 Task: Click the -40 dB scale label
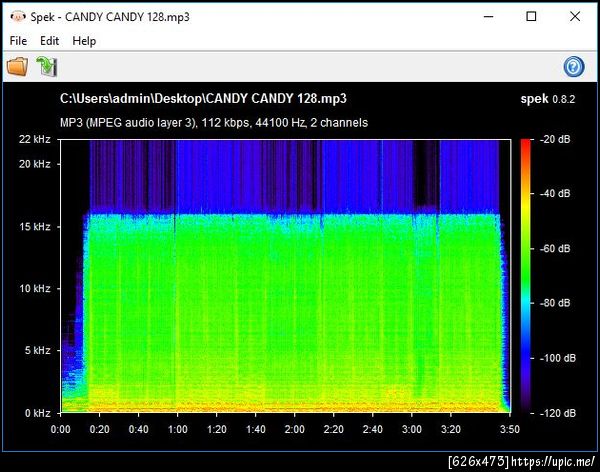tap(555, 193)
